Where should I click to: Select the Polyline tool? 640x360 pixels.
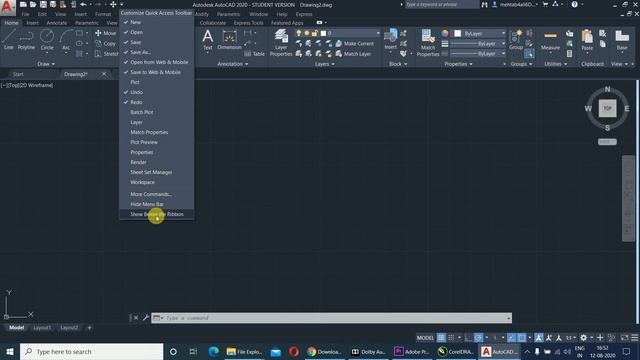point(26,39)
